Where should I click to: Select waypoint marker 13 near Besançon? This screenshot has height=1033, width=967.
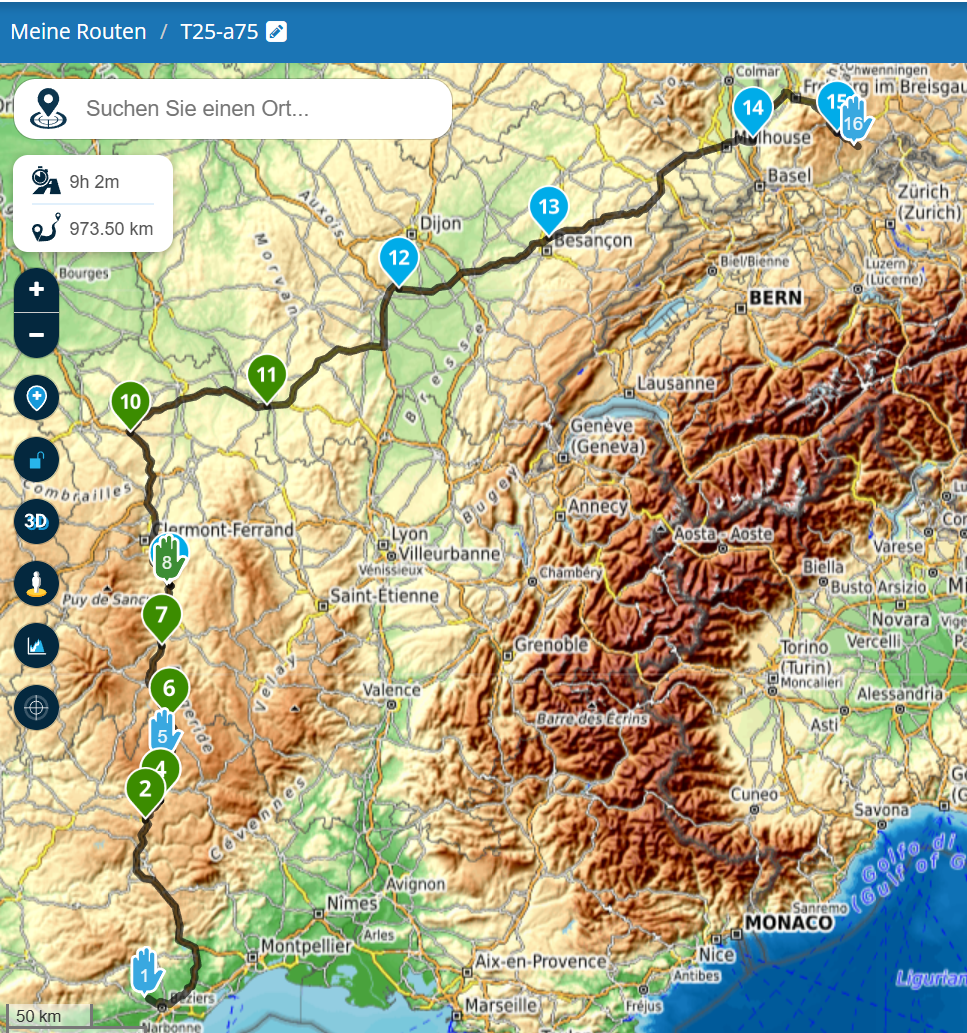pos(548,208)
